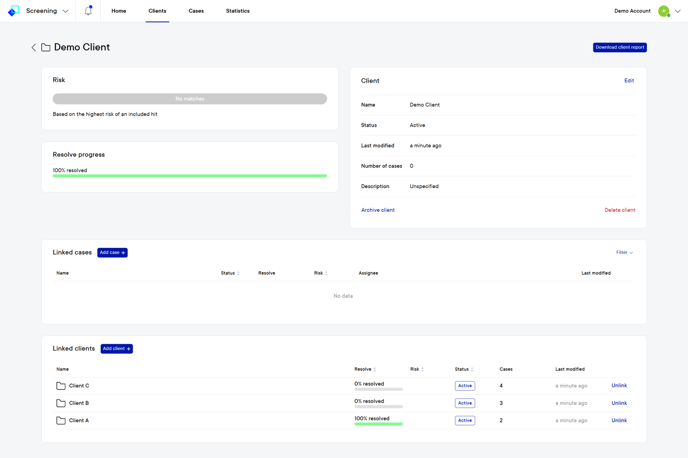The image size is (688, 458).
Task: Open the Statistics tab
Action: click(x=238, y=11)
